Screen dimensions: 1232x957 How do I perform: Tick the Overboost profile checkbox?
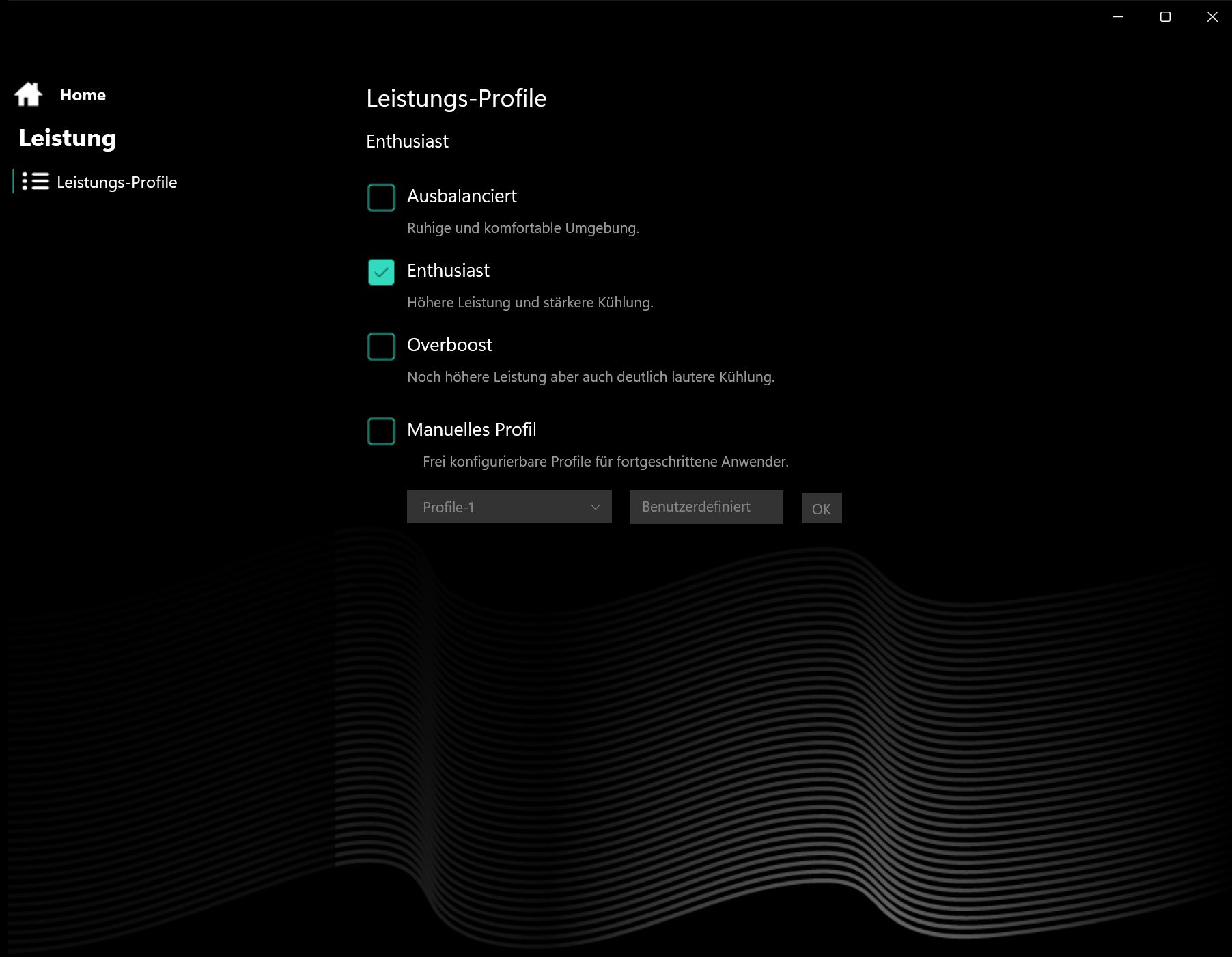pyautogui.click(x=381, y=346)
